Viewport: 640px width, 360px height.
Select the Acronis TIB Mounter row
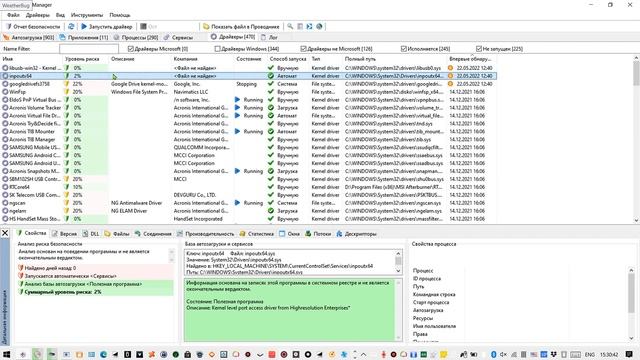click(249, 131)
